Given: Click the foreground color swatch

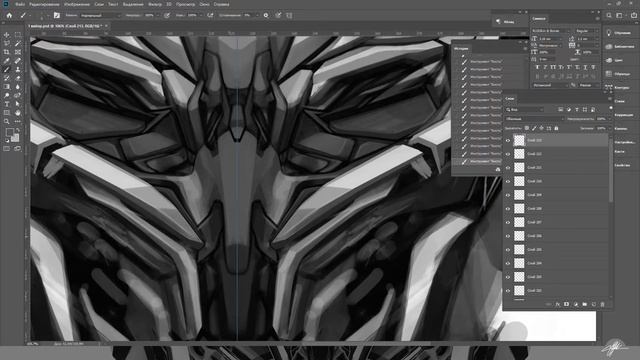Looking at the screenshot, I should 9,133.
